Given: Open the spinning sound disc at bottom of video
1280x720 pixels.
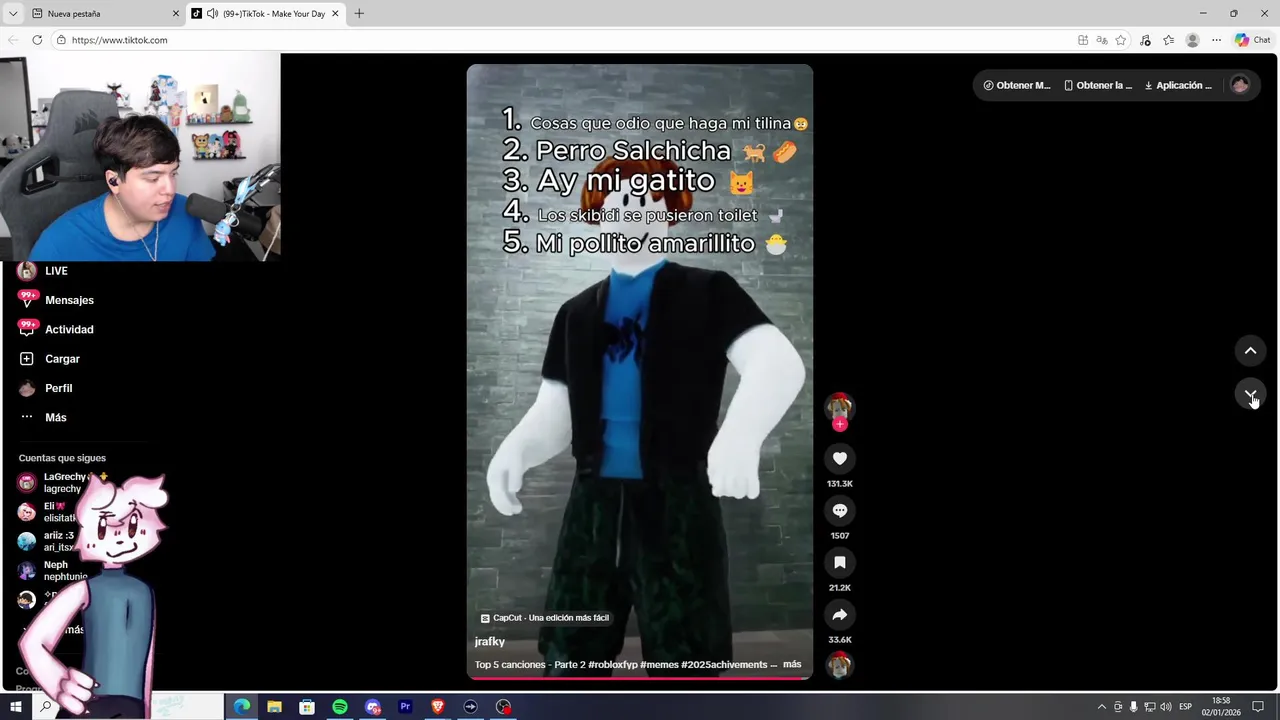Looking at the screenshot, I should pos(840,664).
